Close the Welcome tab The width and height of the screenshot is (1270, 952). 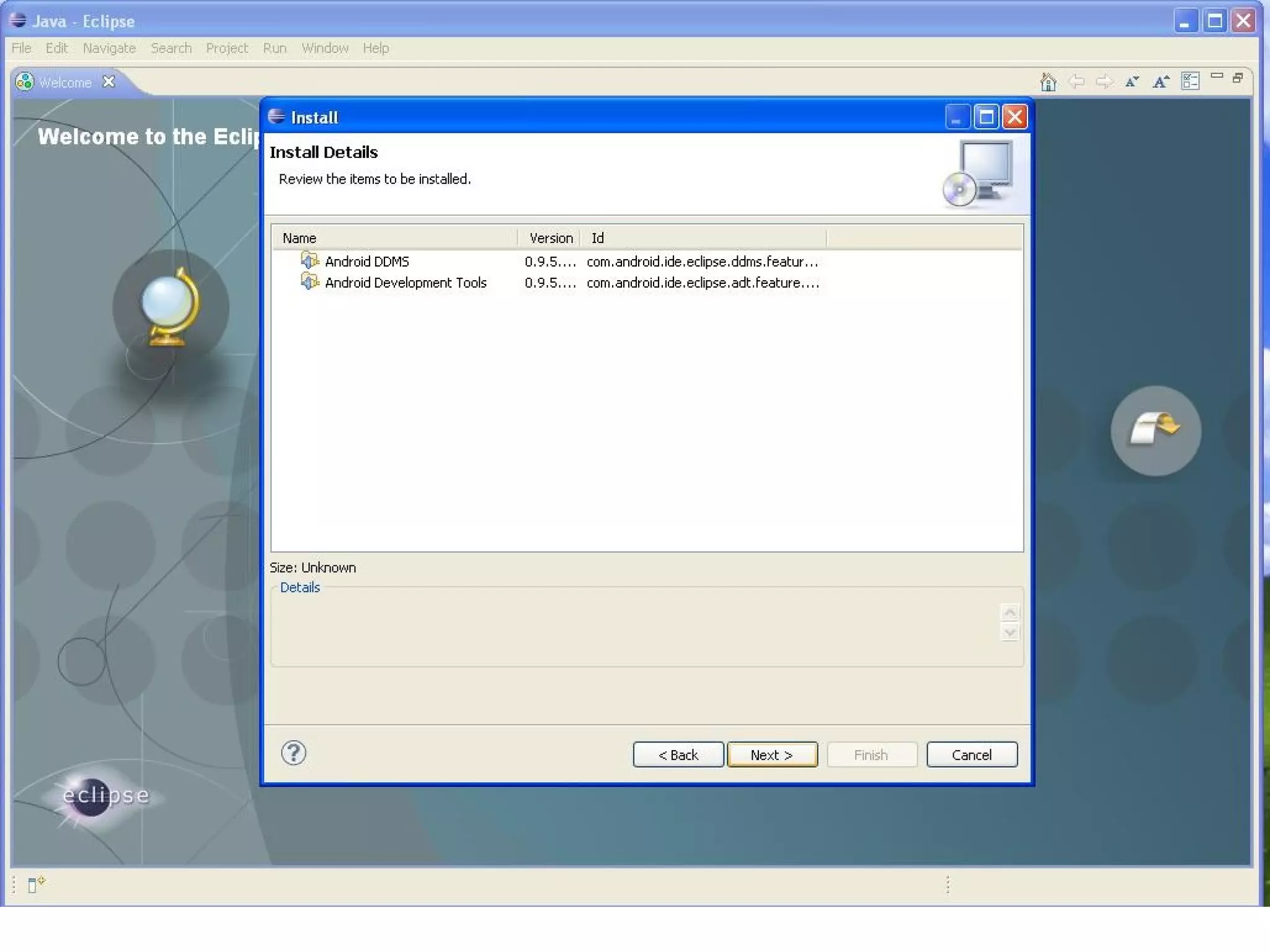pos(109,82)
